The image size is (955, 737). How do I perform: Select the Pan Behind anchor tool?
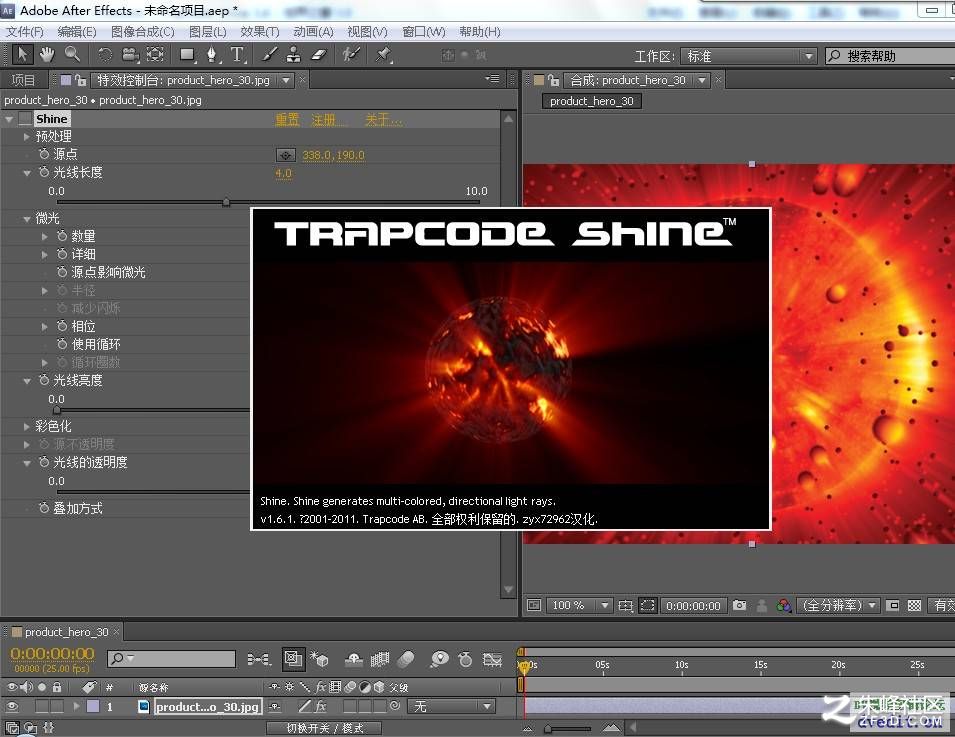155,55
